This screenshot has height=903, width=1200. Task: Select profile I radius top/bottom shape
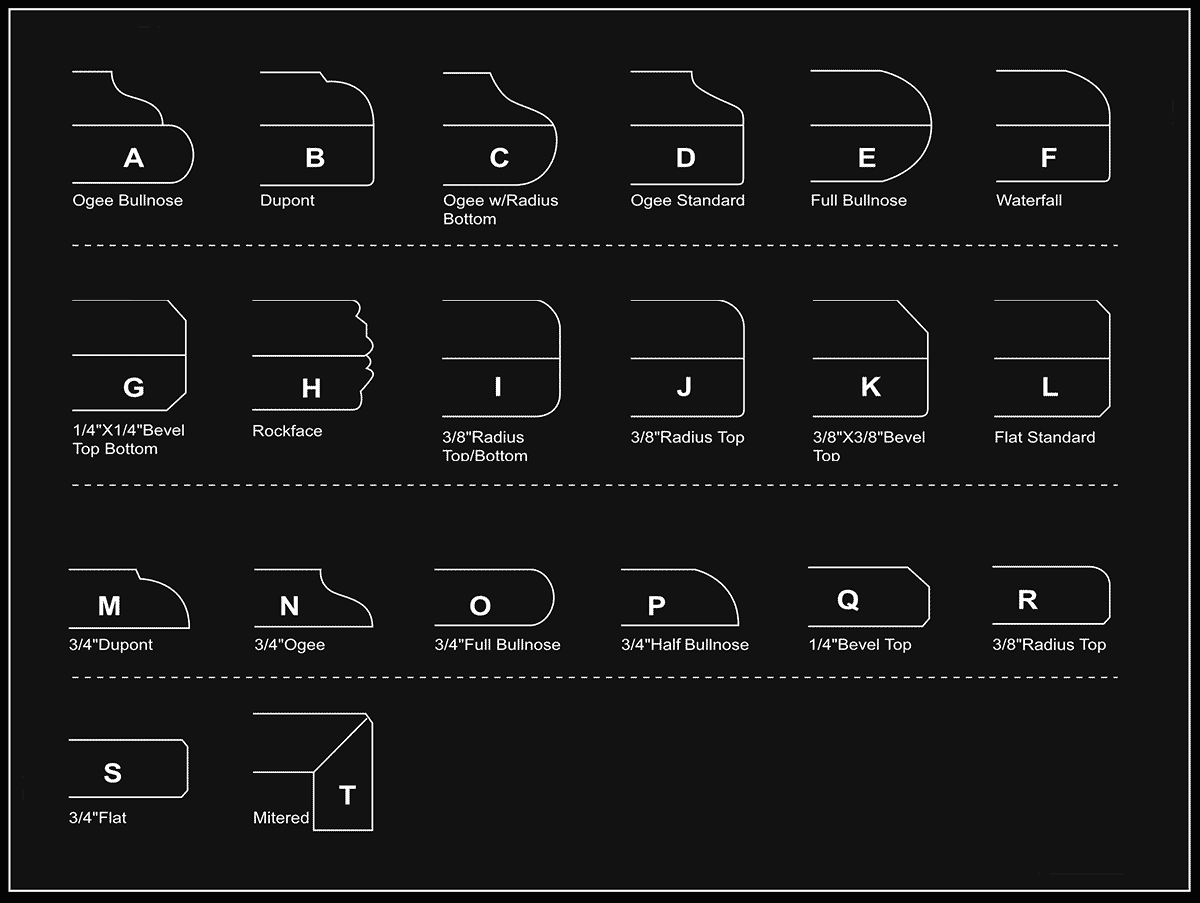[501, 358]
